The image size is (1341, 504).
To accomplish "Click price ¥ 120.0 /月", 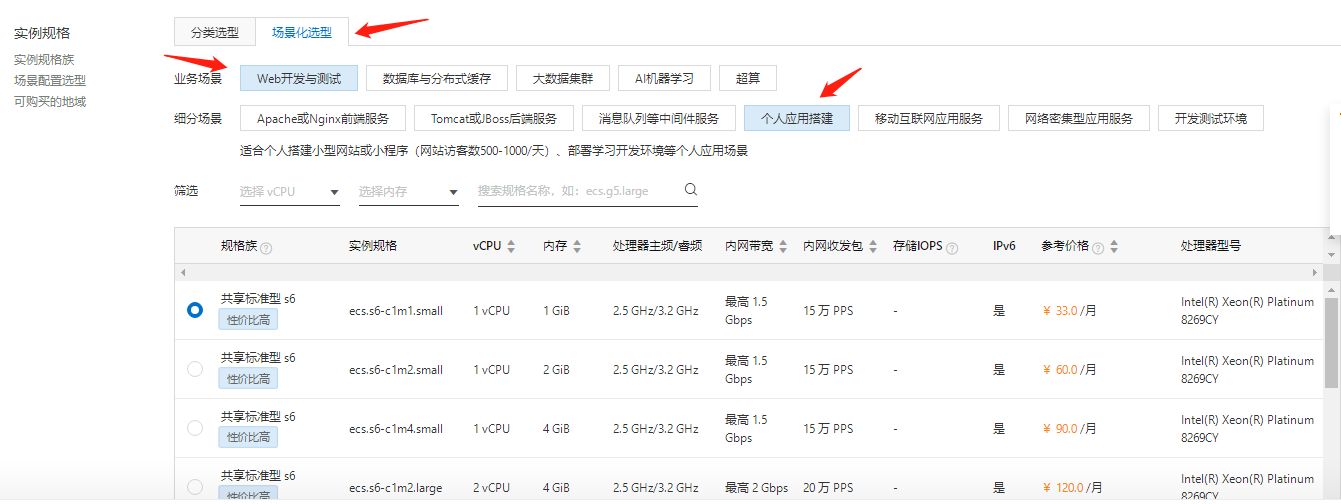I will click(x=1072, y=488).
